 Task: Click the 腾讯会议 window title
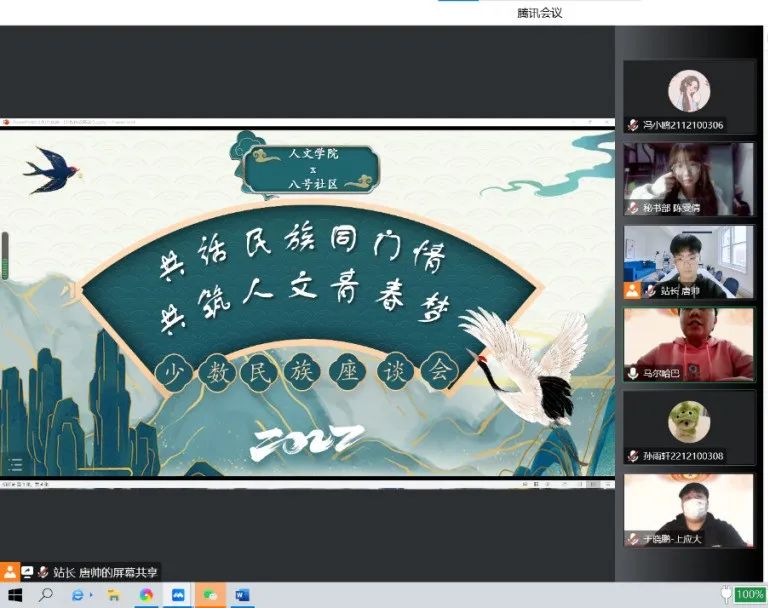pyautogui.click(x=540, y=13)
